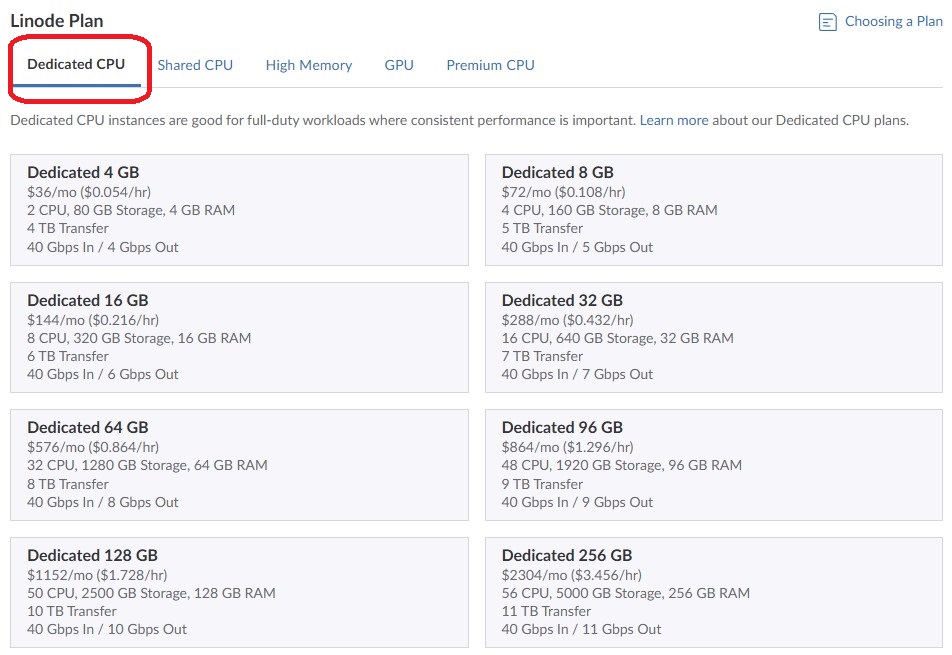Click the $144/mo ($0.216/hr) price text
The width and height of the screenshot is (952, 655).
93,320
